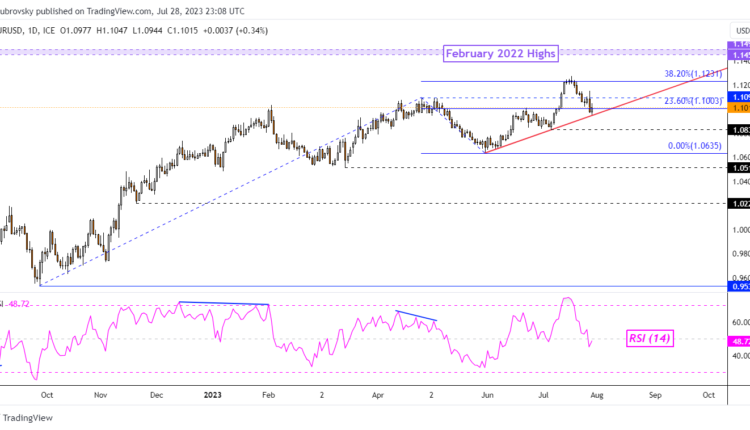Image resolution: width=750 pixels, height=430 pixels.
Task: Click the pink RSI value tag on right axis
Action: [x=738, y=339]
